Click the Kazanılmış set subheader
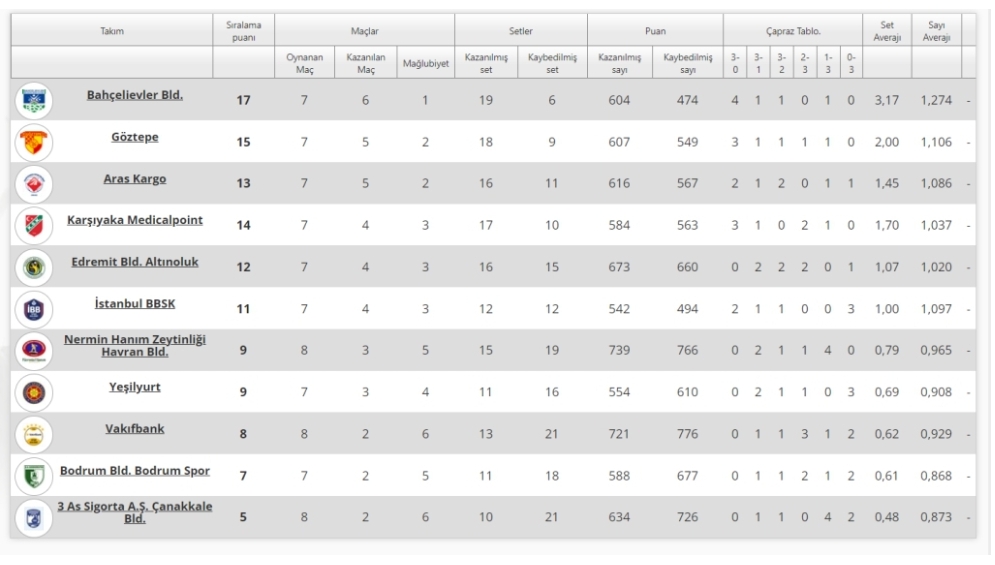 tap(486, 63)
